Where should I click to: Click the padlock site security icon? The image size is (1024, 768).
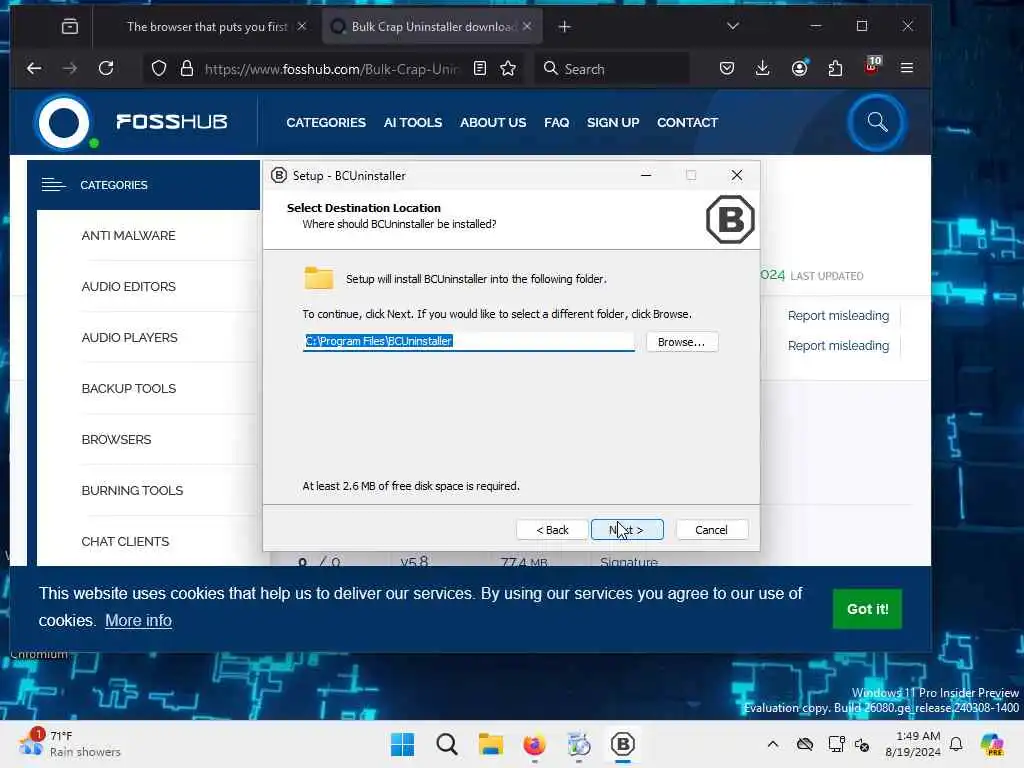pos(187,68)
